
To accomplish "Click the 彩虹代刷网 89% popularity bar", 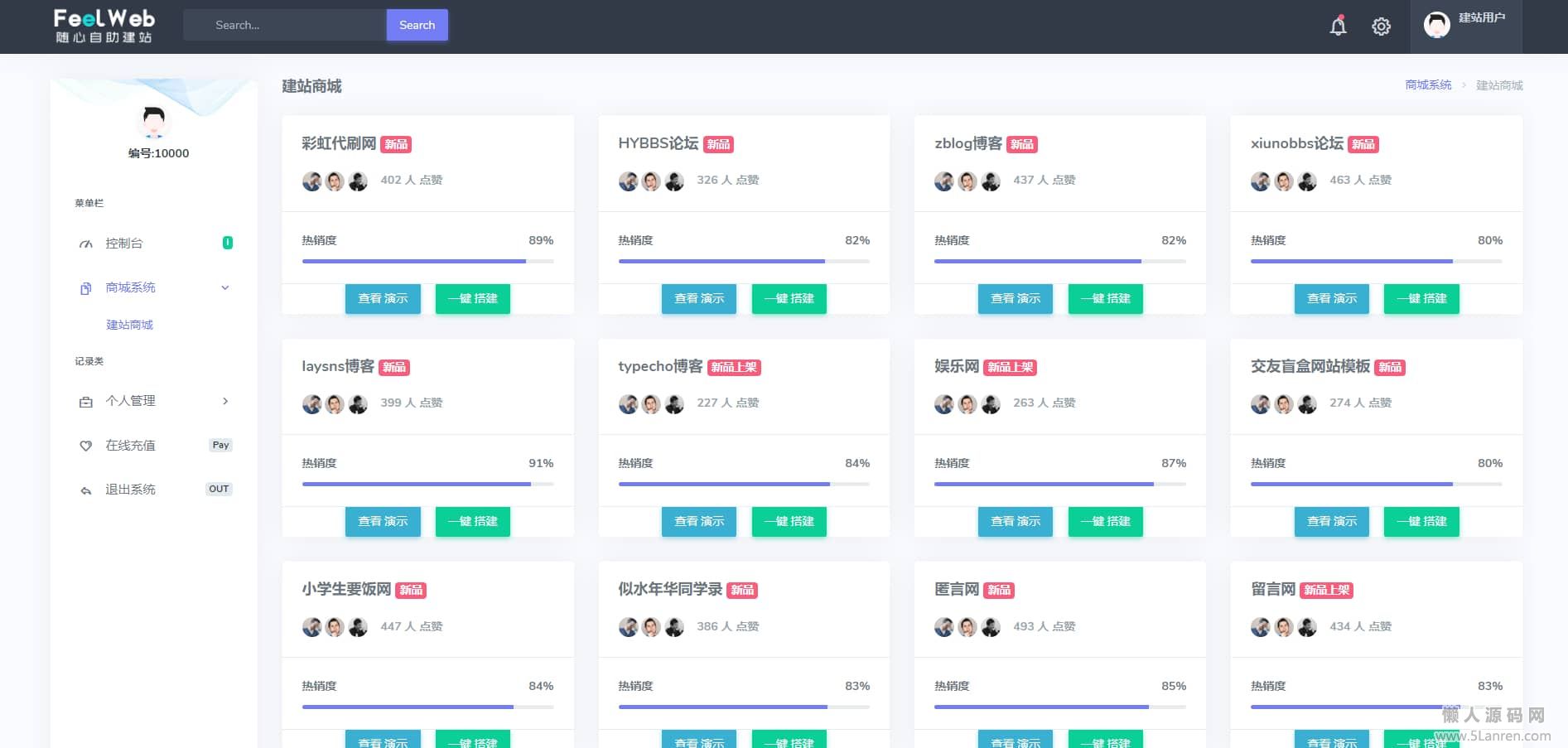I will [428, 261].
